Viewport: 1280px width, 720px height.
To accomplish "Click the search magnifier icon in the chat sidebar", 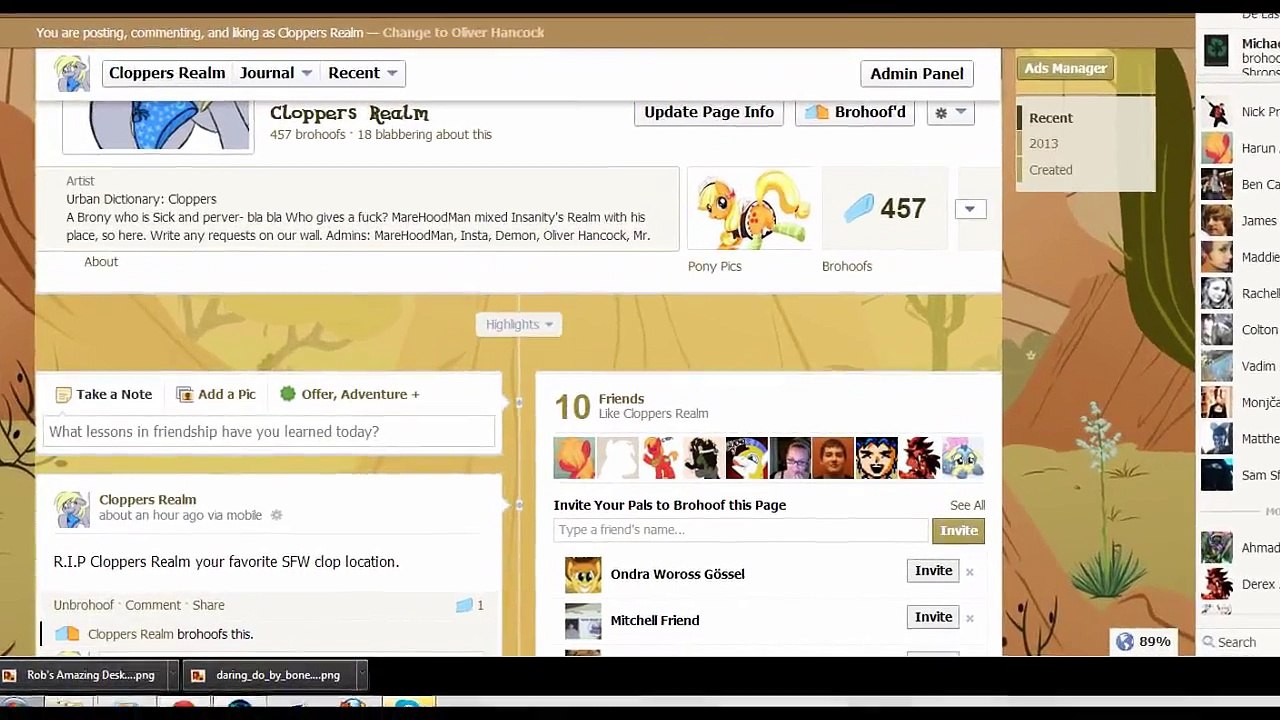I will (x=1209, y=643).
